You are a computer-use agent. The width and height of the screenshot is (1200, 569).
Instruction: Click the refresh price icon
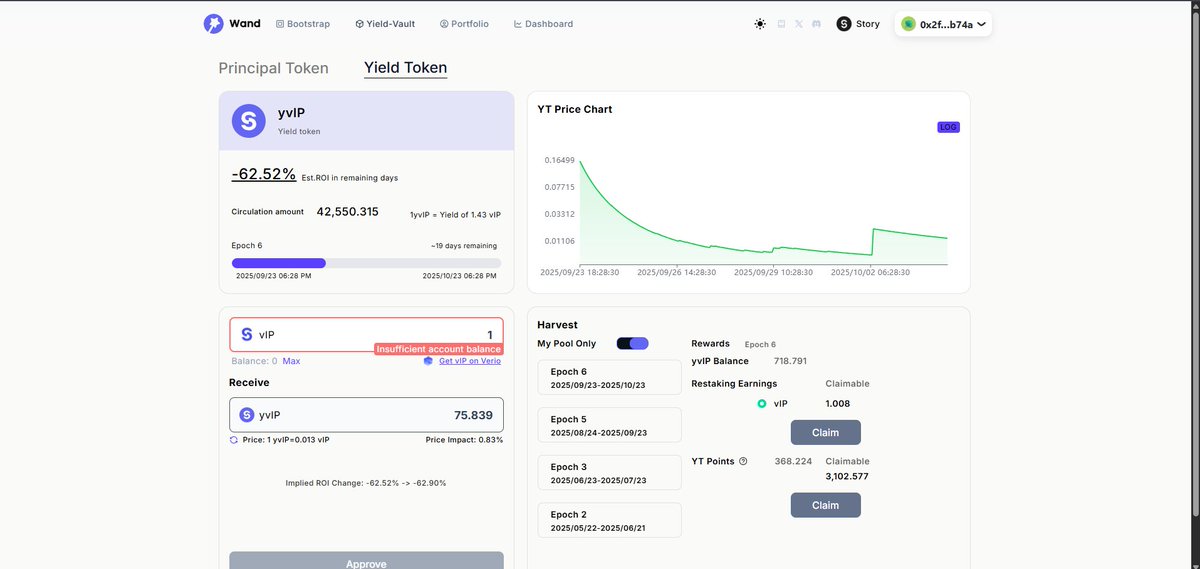click(233, 440)
